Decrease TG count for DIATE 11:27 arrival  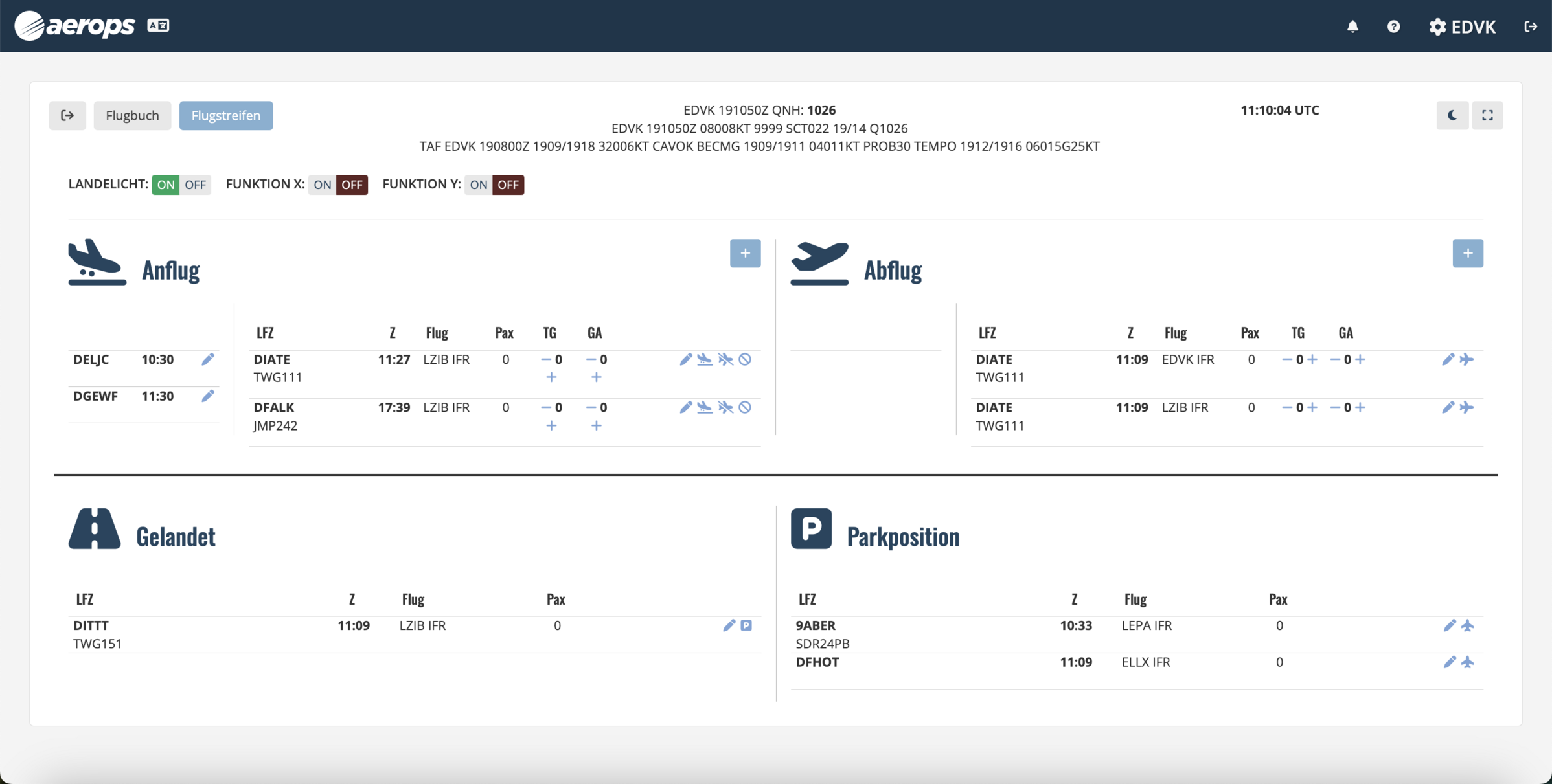(x=545, y=359)
